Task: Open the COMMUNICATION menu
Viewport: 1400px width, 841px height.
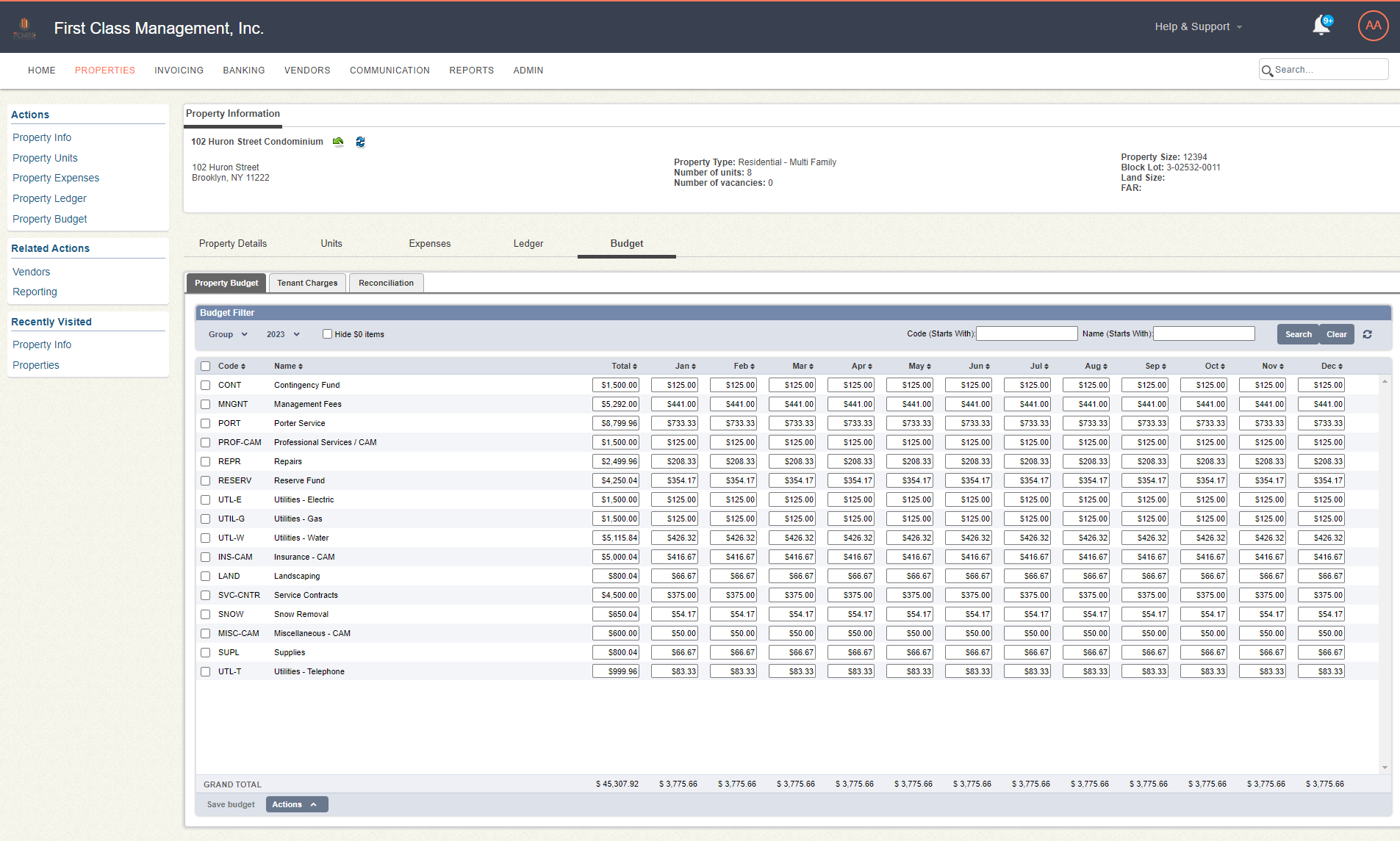Action: click(x=390, y=71)
